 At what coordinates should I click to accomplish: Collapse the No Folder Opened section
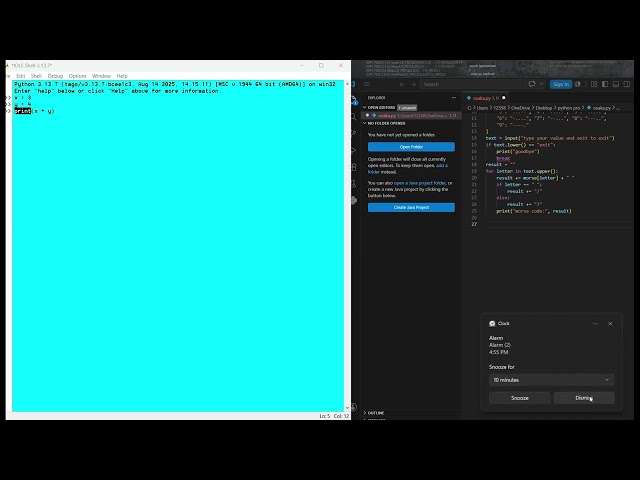pyautogui.click(x=364, y=123)
